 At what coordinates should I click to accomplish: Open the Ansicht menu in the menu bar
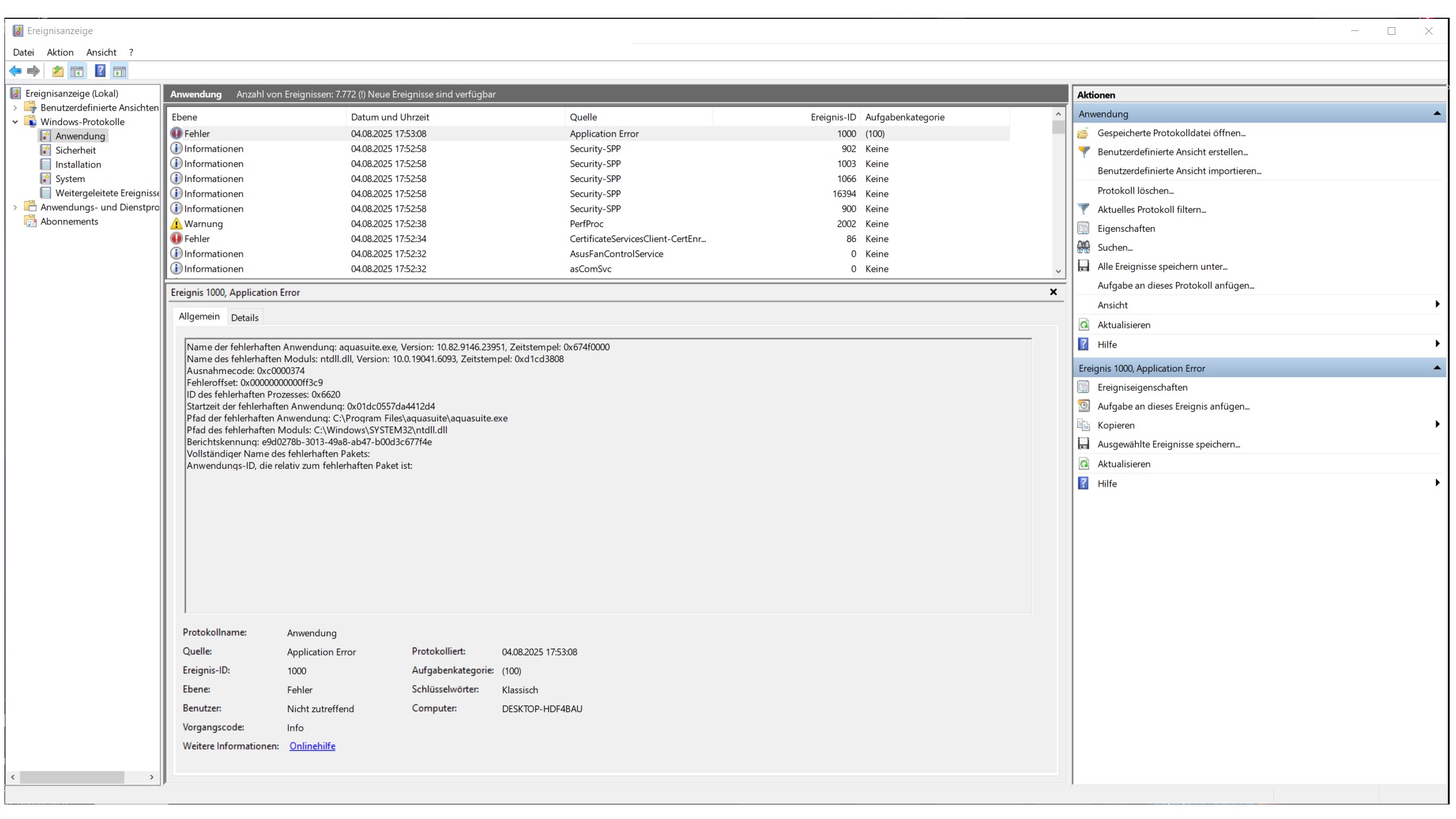click(101, 52)
